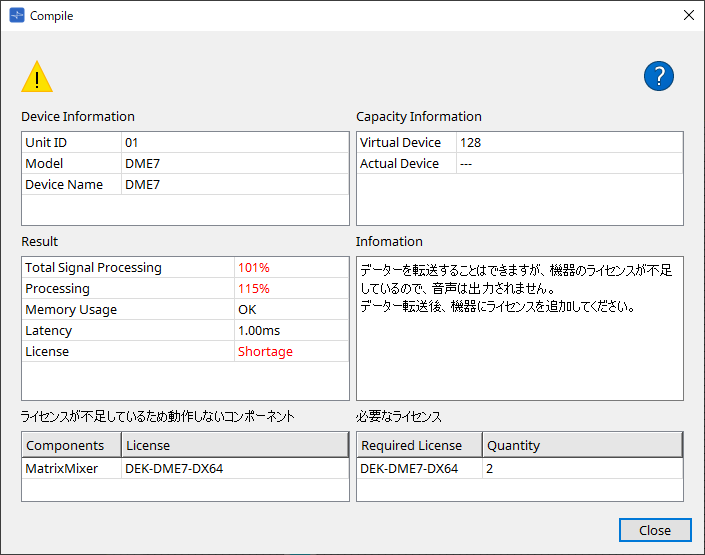This screenshot has height=555, width=705.
Task: Click the yellow warning triangle icon
Action: point(37,77)
